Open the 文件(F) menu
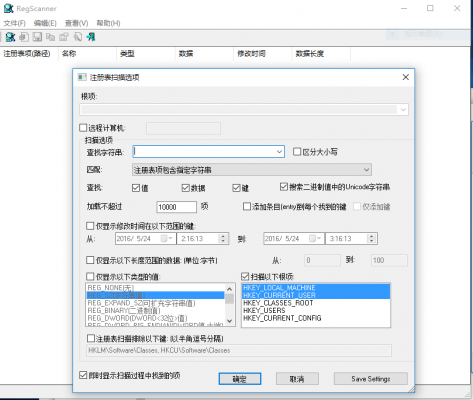The width and height of the screenshot is (473, 400). coord(15,23)
